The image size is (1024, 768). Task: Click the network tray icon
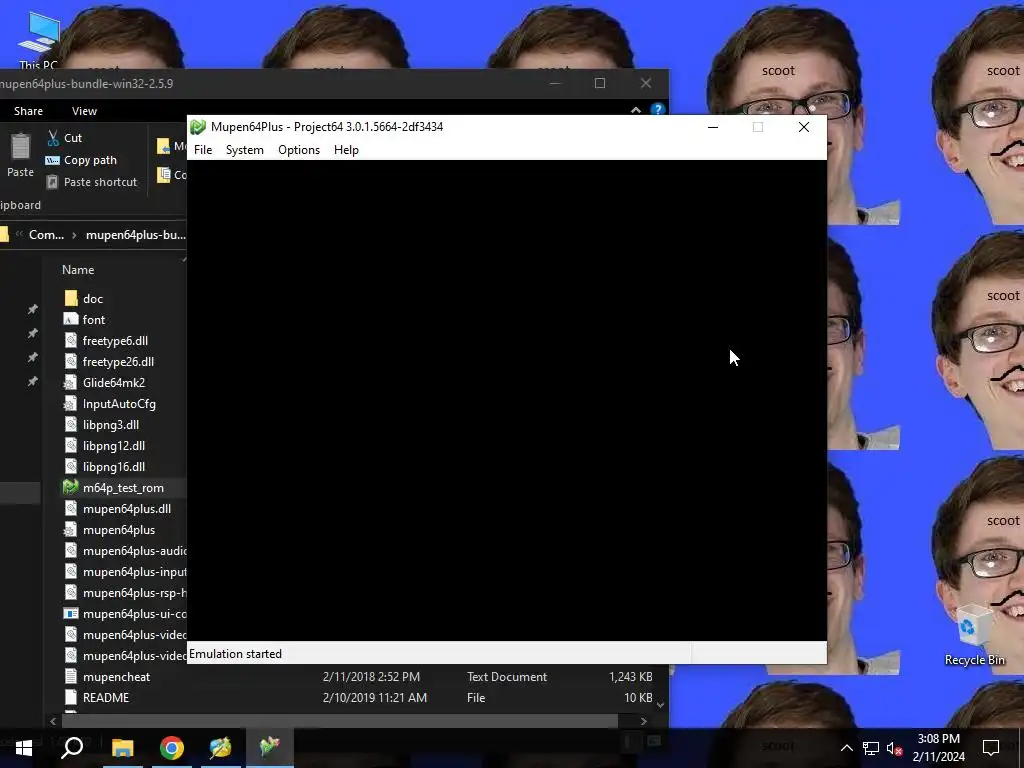click(x=871, y=748)
